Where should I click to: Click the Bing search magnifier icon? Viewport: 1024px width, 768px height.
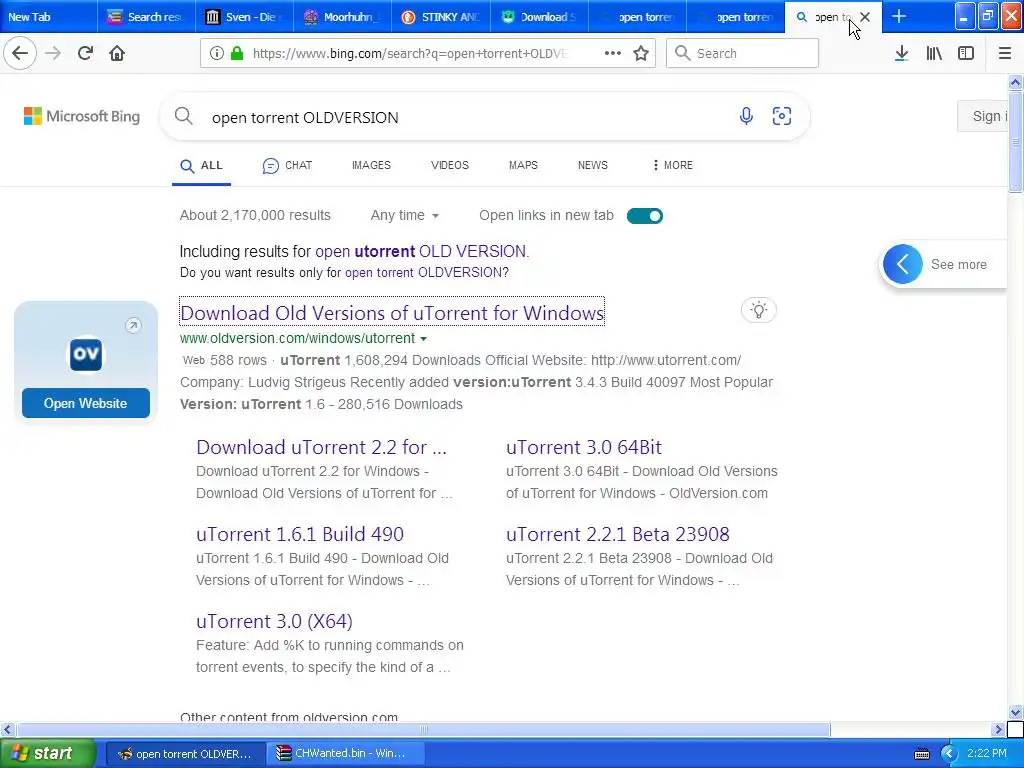[x=184, y=116]
